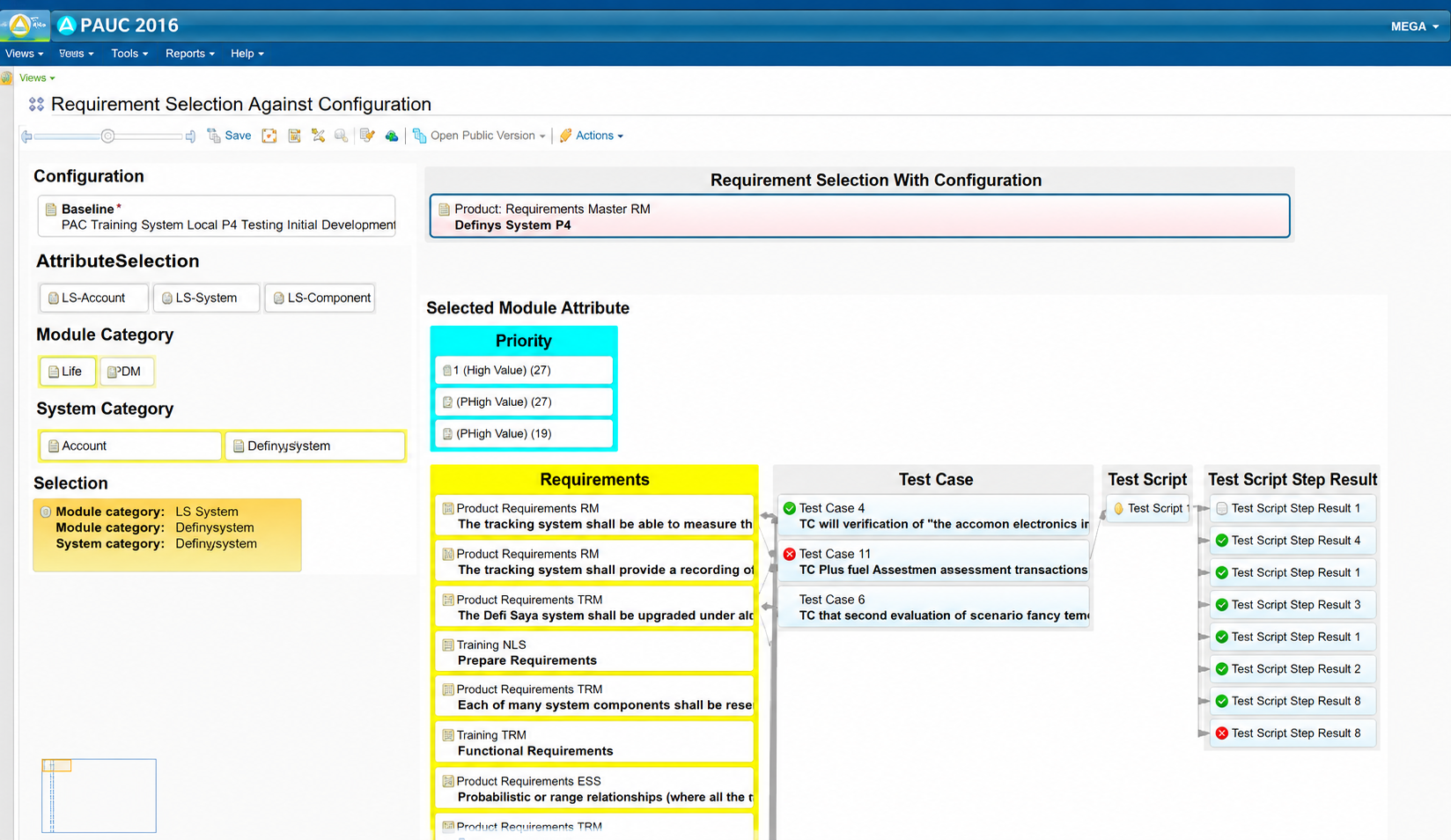Click the magnifier search icon in toolbar
Image resolution: width=1451 pixels, height=840 pixels.
coord(341,136)
